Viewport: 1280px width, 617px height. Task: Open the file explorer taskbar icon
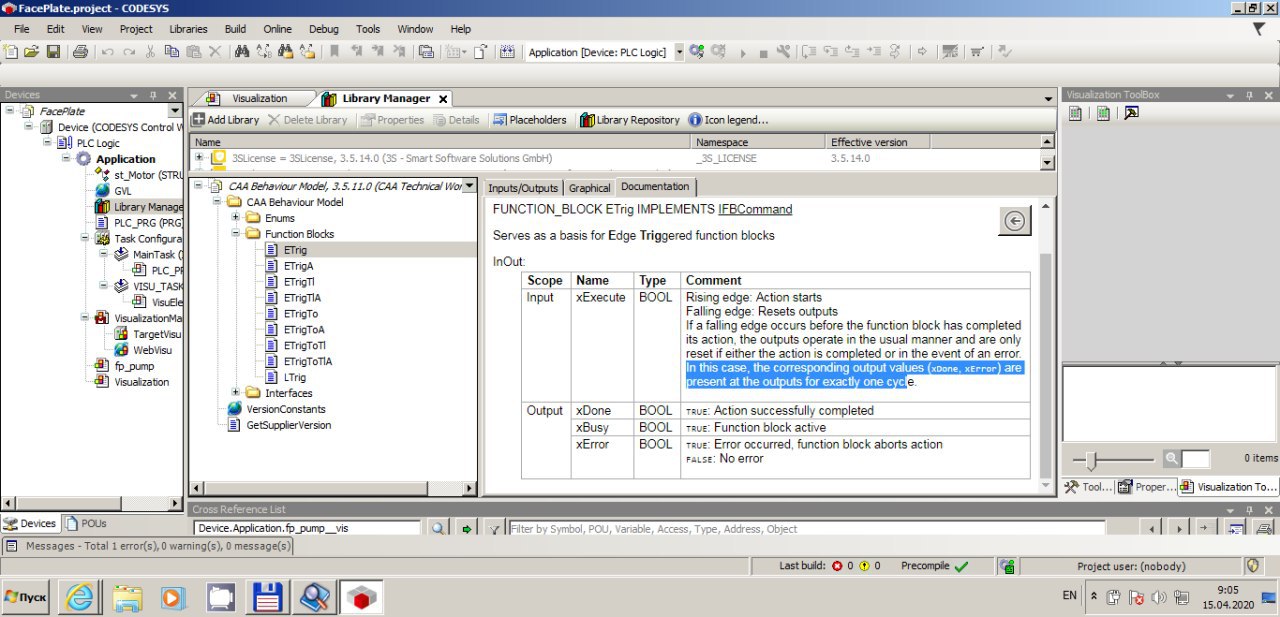point(127,597)
